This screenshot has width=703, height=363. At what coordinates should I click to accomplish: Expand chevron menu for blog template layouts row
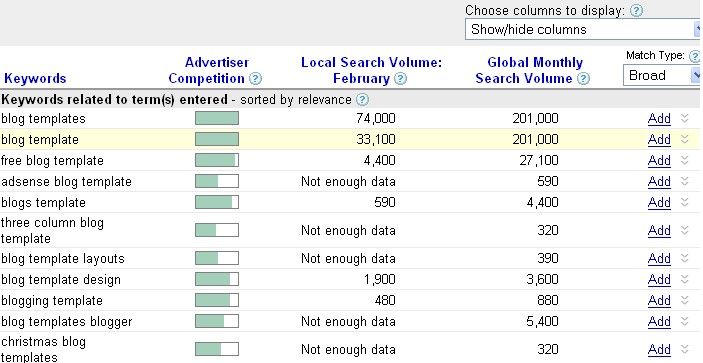coord(684,259)
